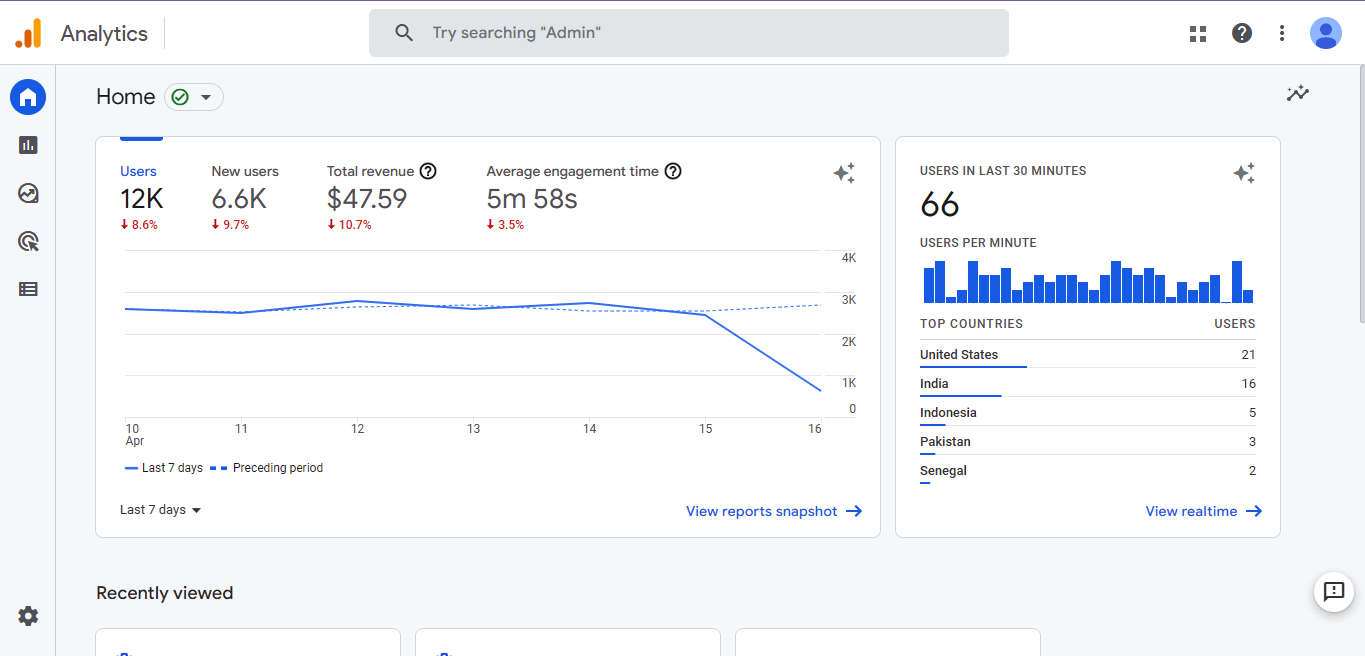This screenshot has height=656, width=1365.
Task: Click the India country row
Action: [x=1088, y=384]
